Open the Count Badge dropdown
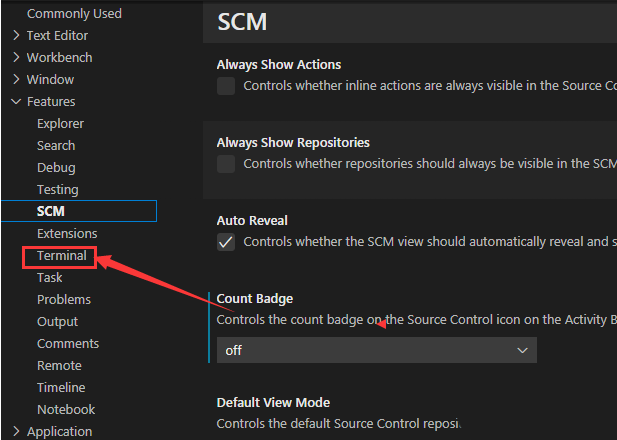This screenshot has height=440, width=617. [376, 350]
